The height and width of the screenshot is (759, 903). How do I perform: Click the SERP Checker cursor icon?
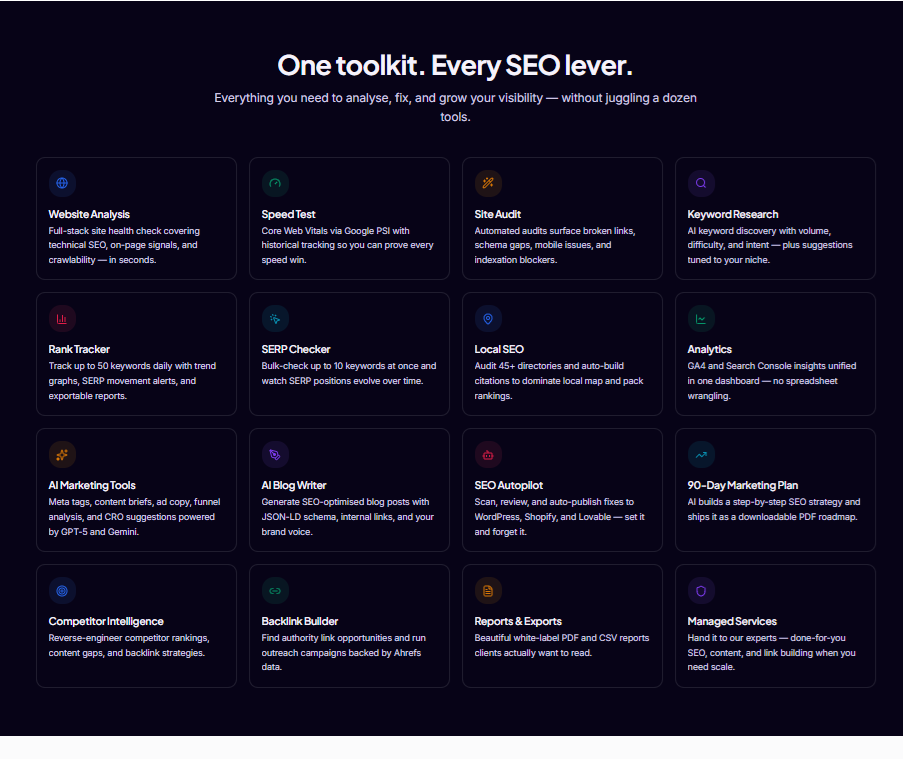point(275,318)
